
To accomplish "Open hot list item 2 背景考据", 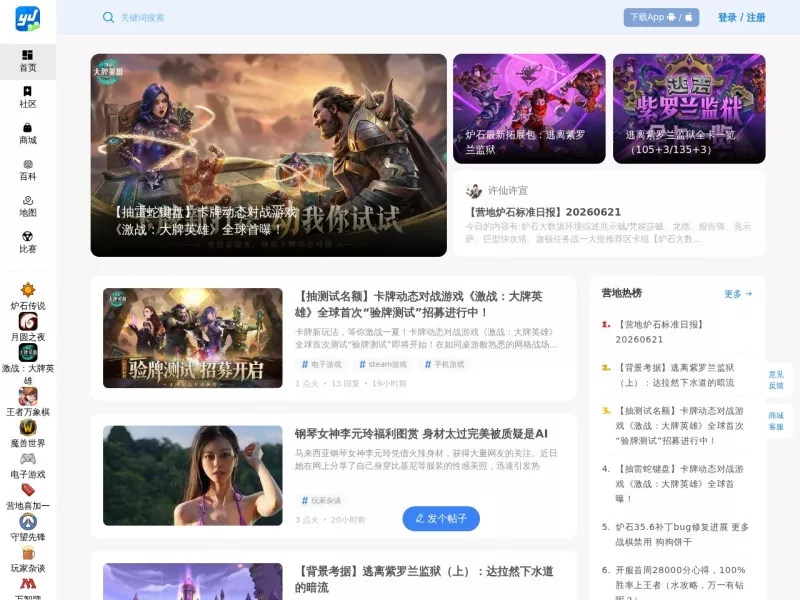I will pyautogui.click(x=677, y=375).
